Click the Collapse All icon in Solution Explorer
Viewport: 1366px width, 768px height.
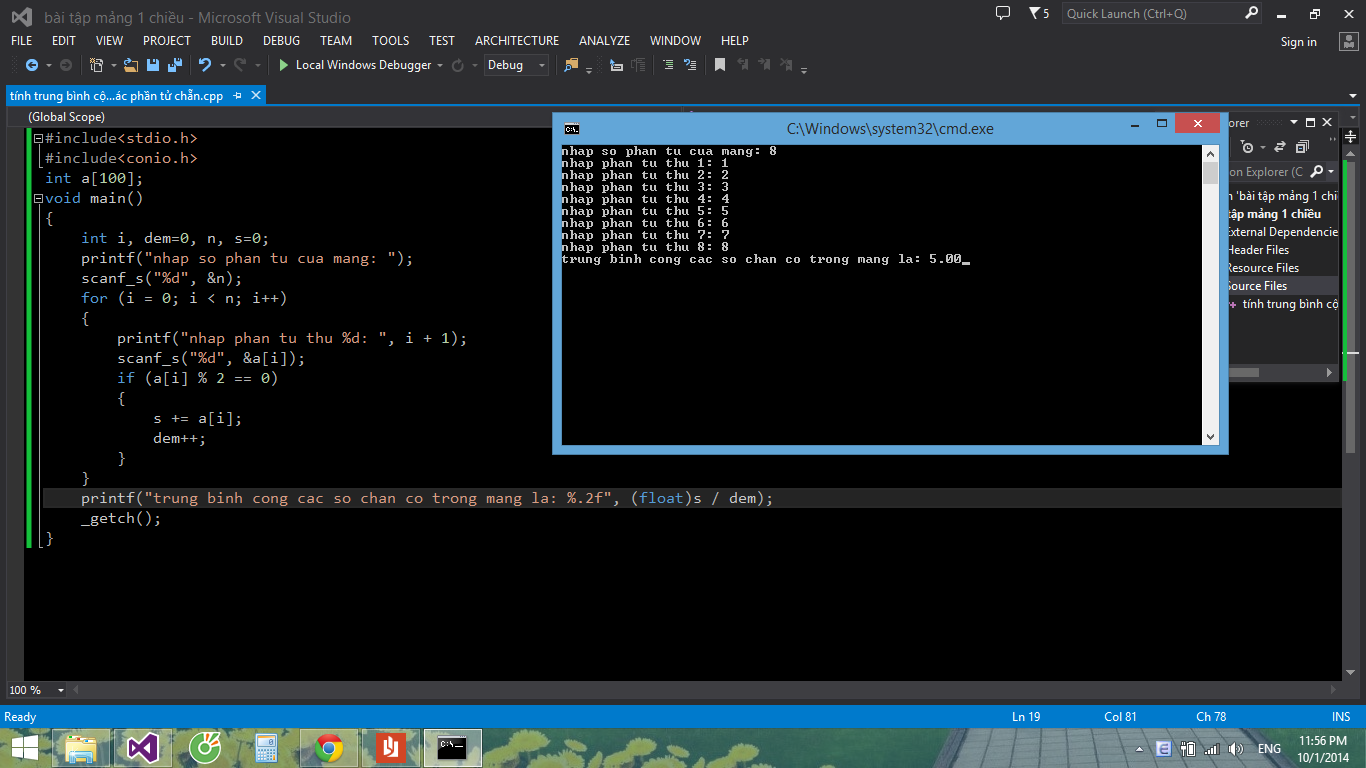pos(1302,146)
